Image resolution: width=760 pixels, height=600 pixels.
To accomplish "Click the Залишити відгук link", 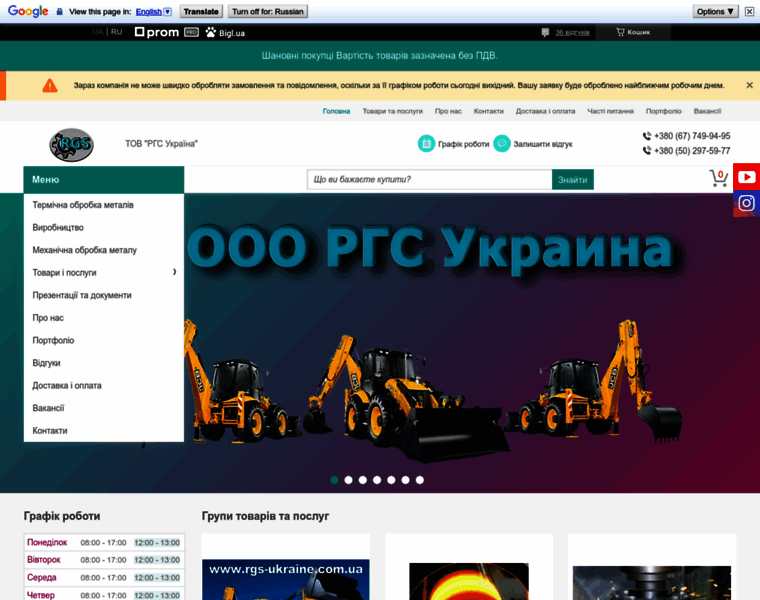I will (x=543, y=144).
